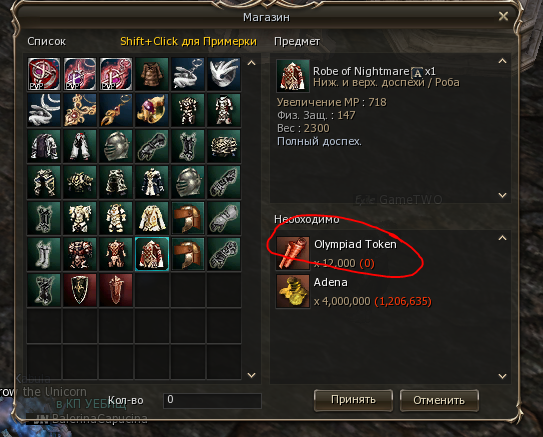Select the highlighted Robe of Nightmare icon
Screen dimensions: 543x437
coord(152,254)
